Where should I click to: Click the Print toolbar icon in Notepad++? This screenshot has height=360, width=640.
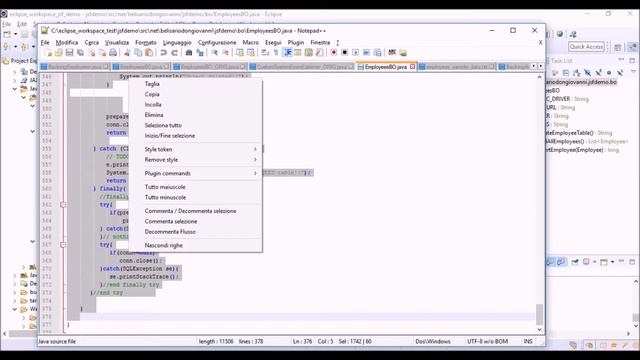click(x=113, y=53)
